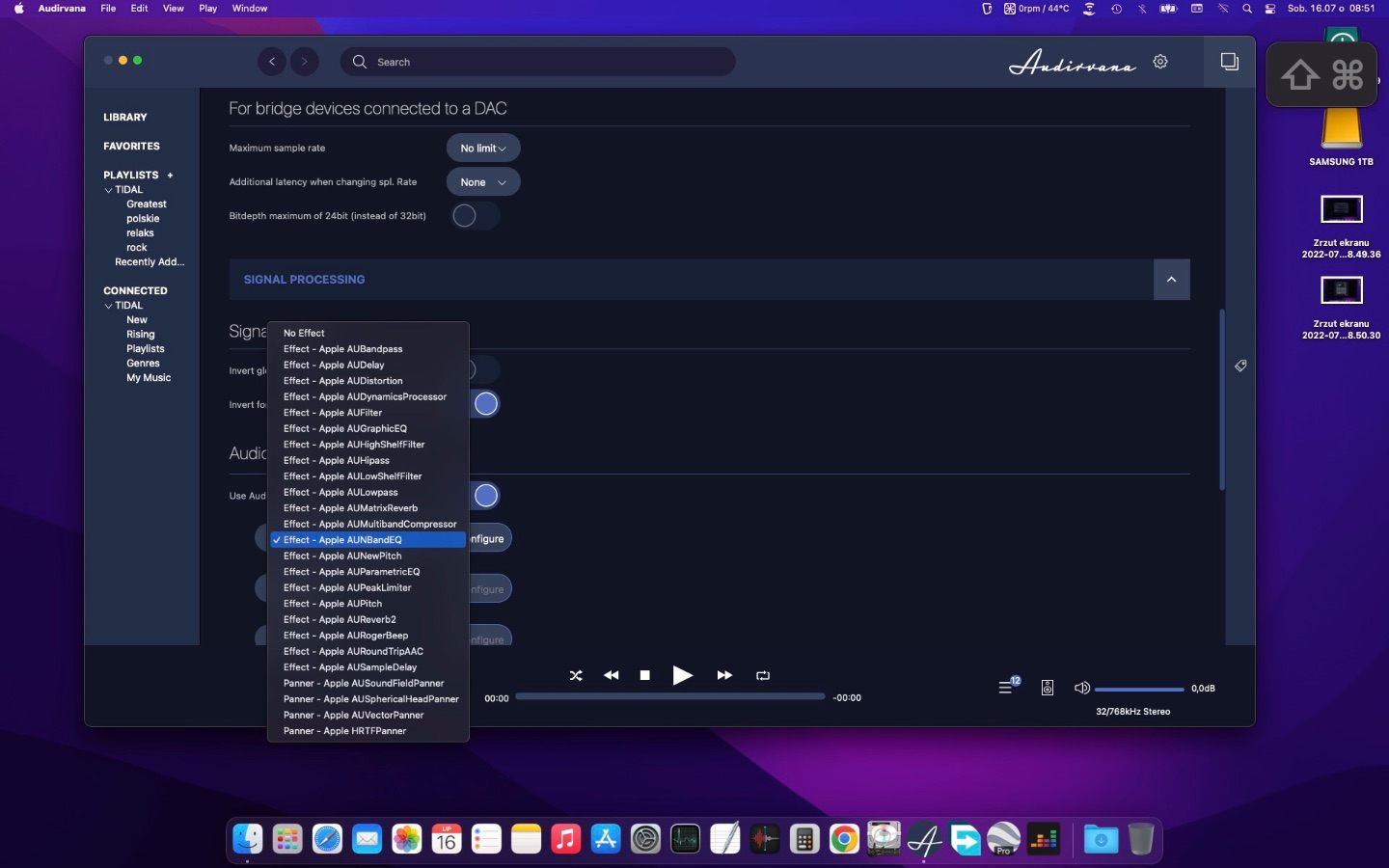Open Audirvana settings gear
1389x868 pixels.
[x=1160, y=62]
